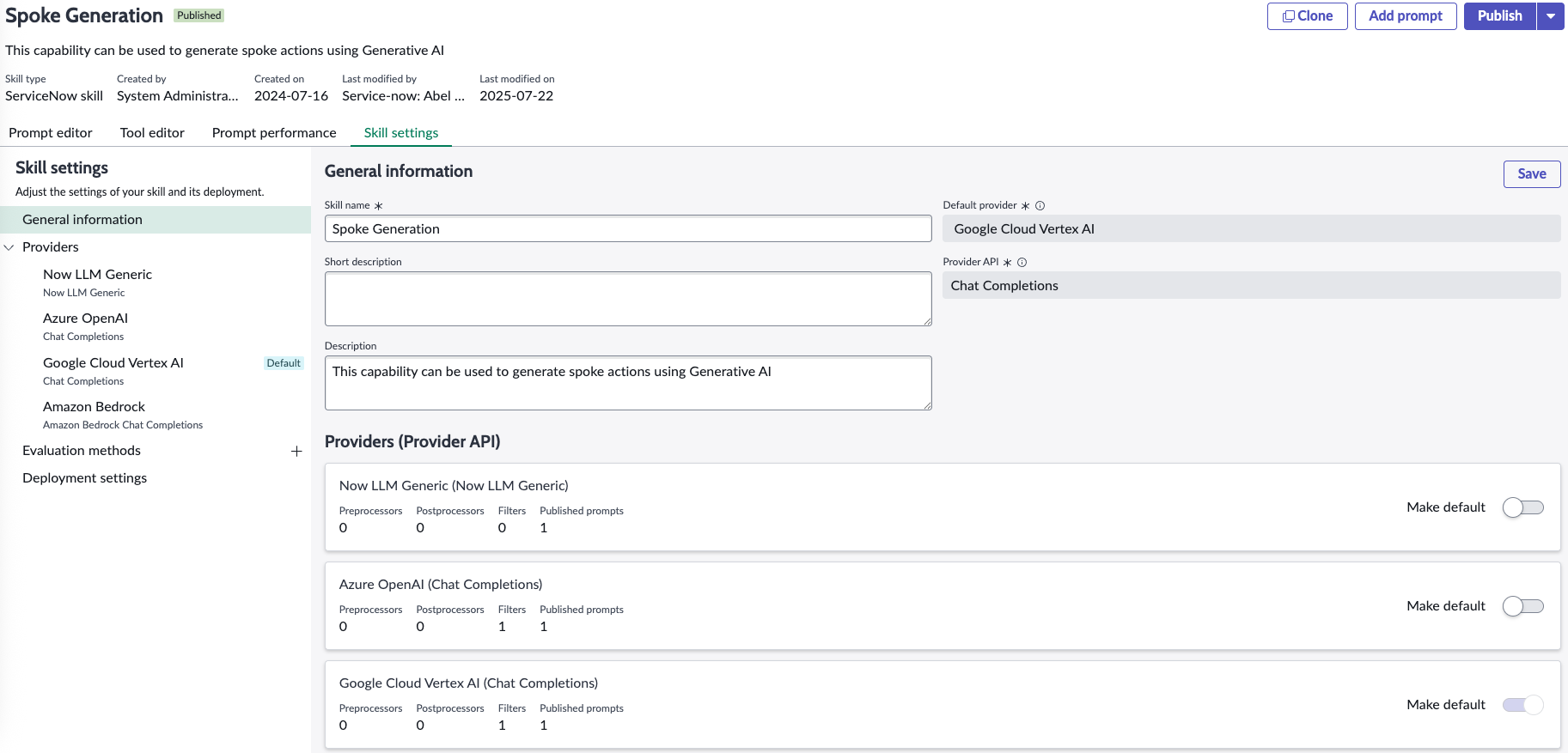
Task: Click the Clone button
Action: pyautogui.click(x=1307, y=16)
